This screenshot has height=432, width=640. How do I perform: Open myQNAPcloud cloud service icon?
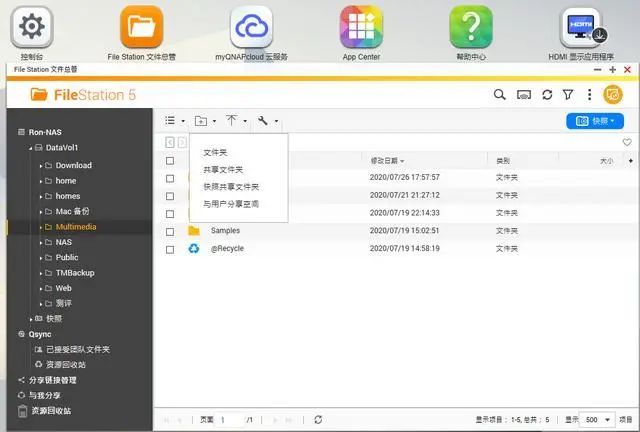point(251,27)
